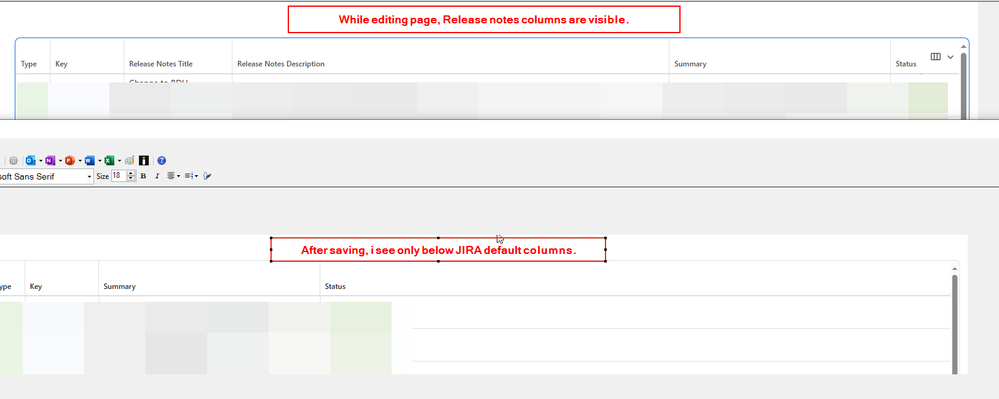The image size is (999, 399).
Task: Open the Outlook dropdown arrow
Action: coord(41,161)
